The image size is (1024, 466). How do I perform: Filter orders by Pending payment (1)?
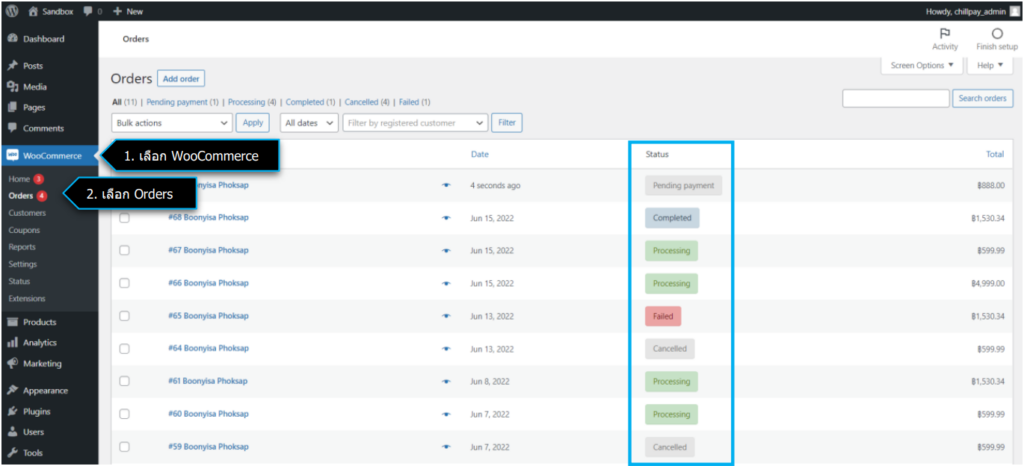[x=182, y=102]
